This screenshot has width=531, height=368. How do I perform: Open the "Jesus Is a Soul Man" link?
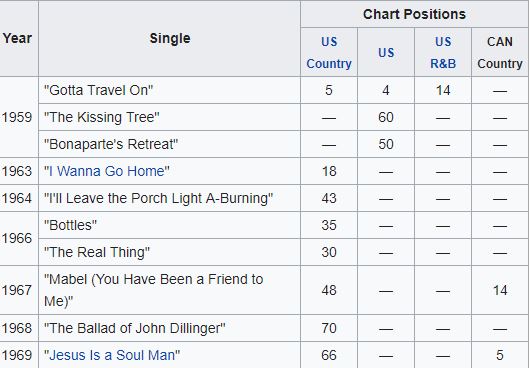(112, 355)
